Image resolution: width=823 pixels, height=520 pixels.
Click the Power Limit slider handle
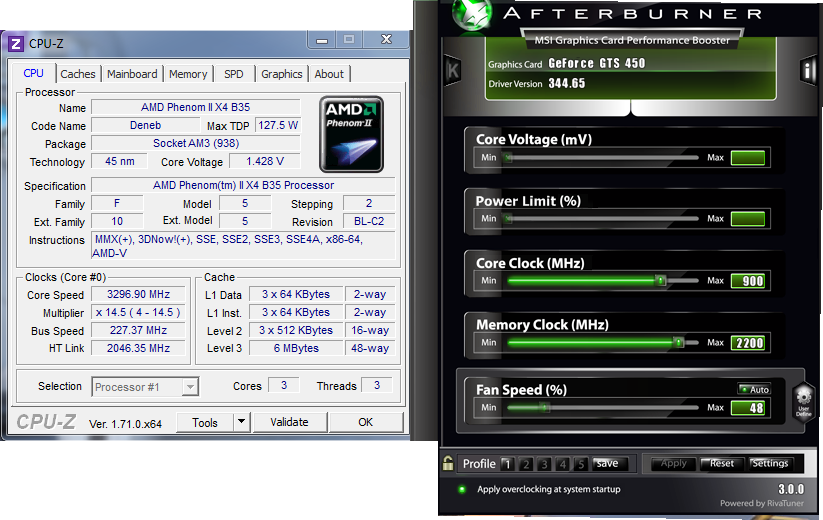point(508,219)
